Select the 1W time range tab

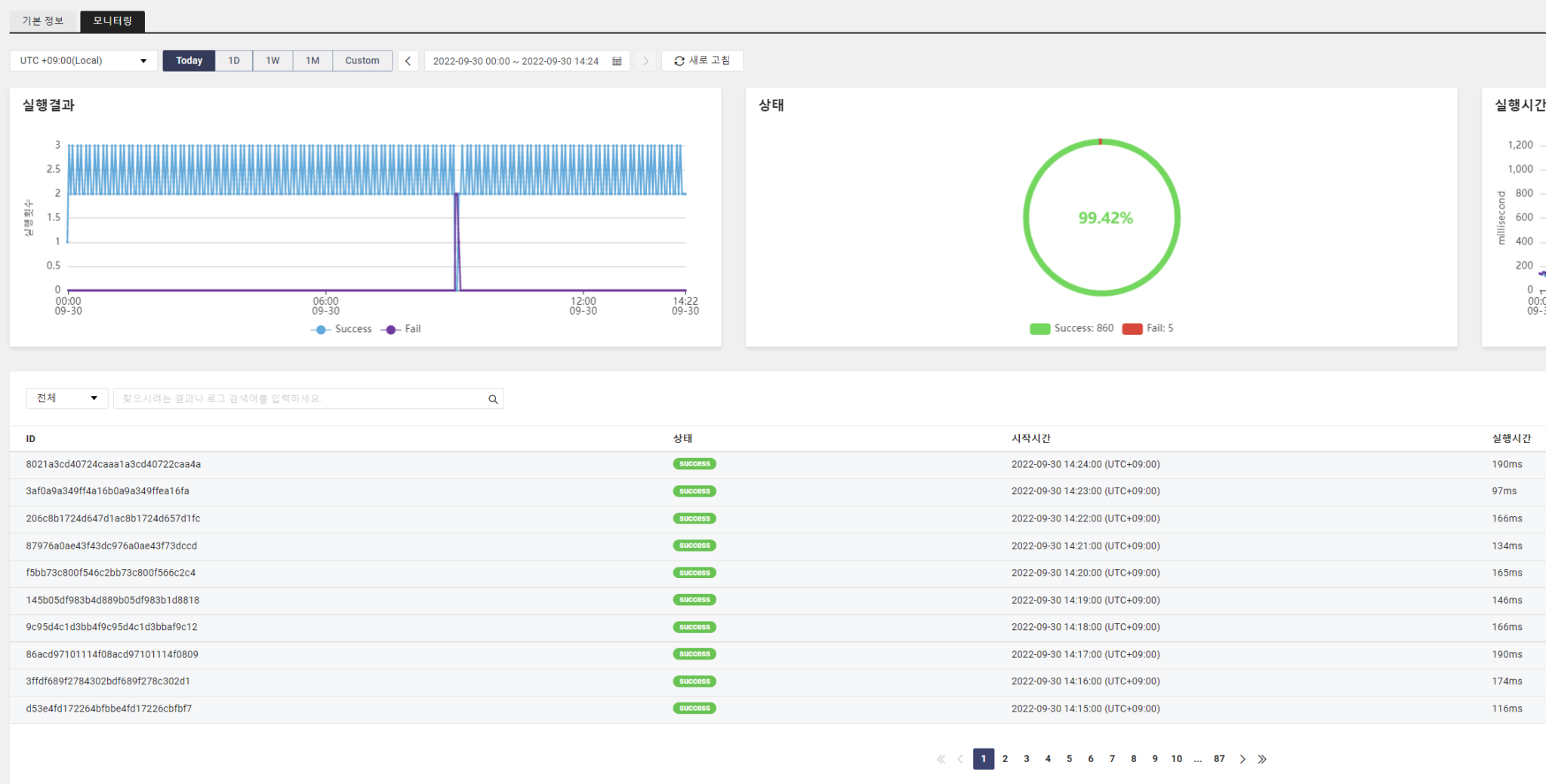click(x=273, y=61)
